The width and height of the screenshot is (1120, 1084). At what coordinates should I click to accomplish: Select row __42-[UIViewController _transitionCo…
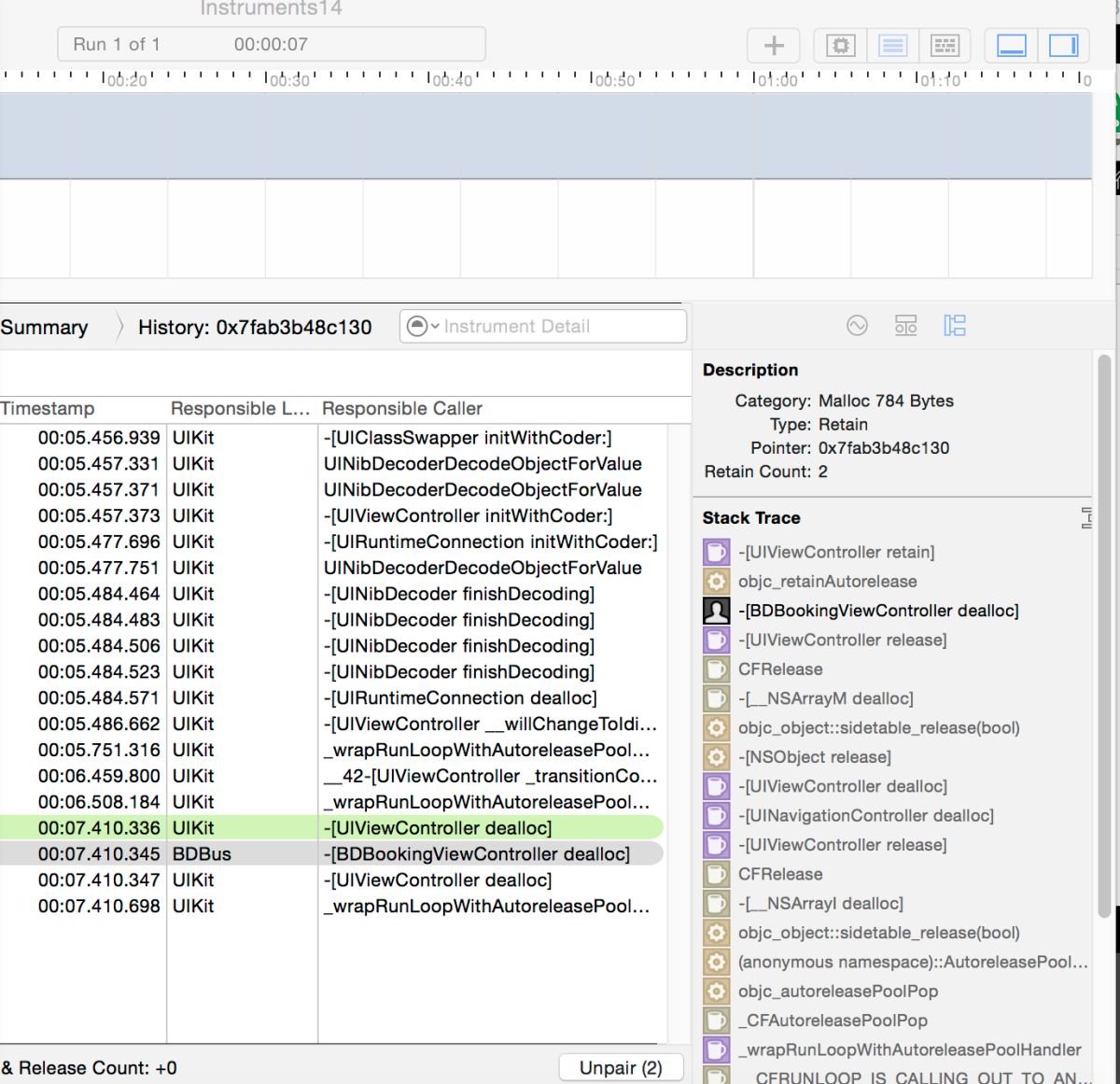point(332,776)
